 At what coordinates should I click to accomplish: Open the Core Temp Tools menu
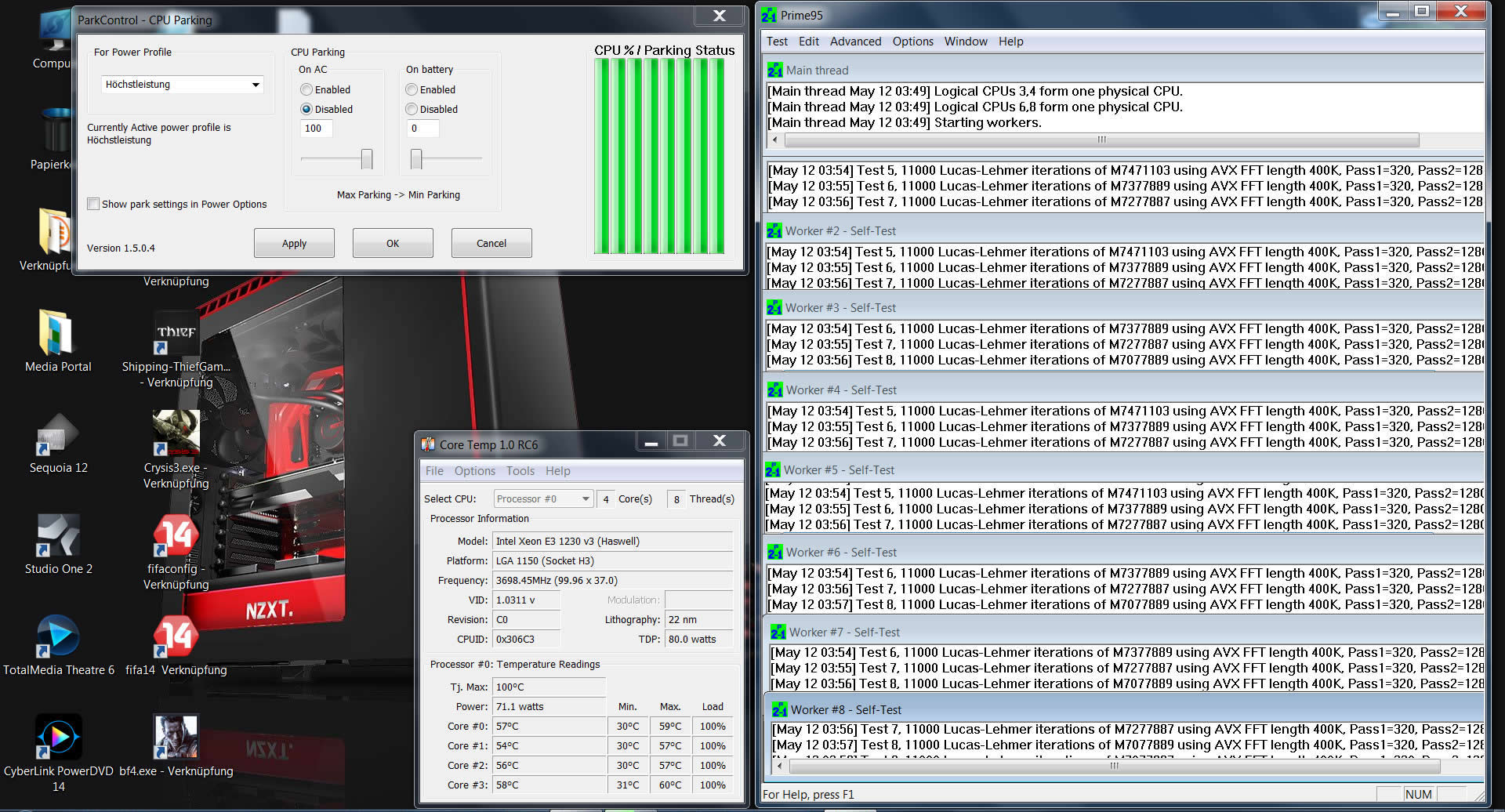pos(520,471)
